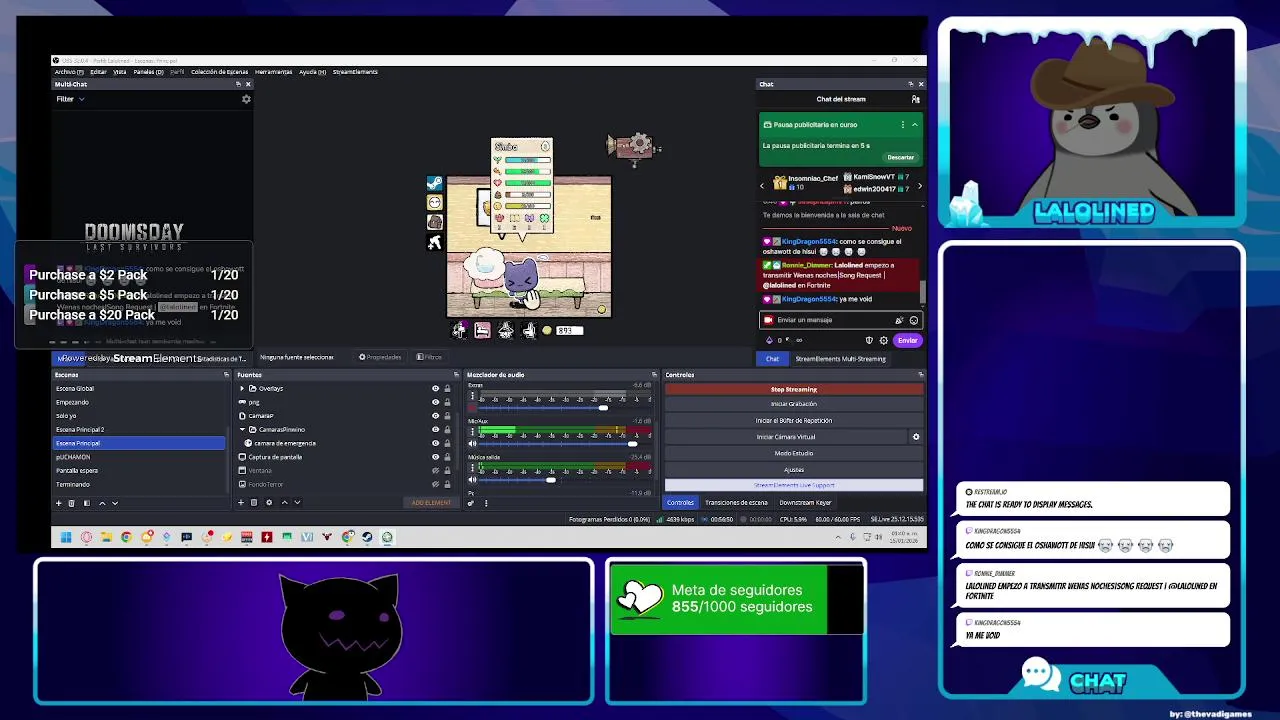Open Windows Start button in taskbar
The height and width of the screenshot is (720, 1280).
tap(65, 537)
